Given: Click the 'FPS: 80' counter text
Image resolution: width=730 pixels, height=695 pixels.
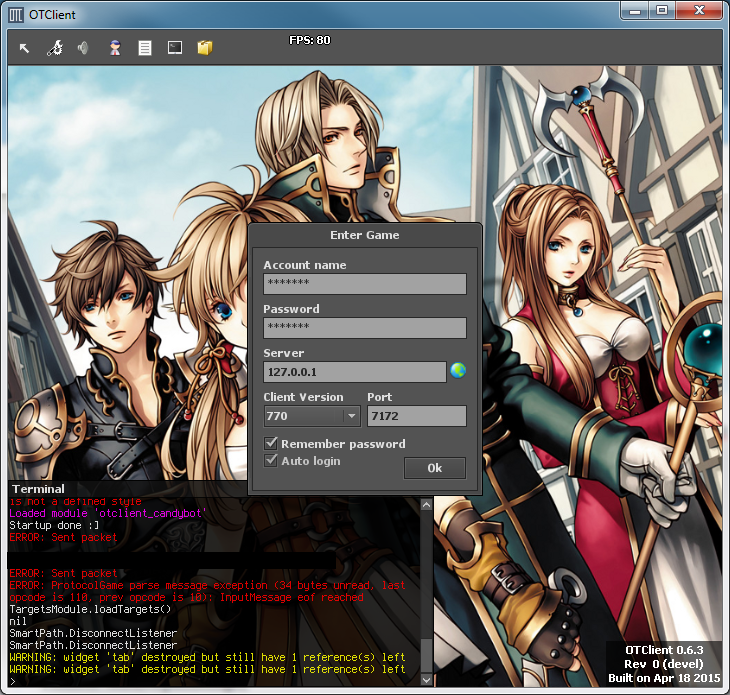Looking at the screenshot, I should tap(310, 40).
